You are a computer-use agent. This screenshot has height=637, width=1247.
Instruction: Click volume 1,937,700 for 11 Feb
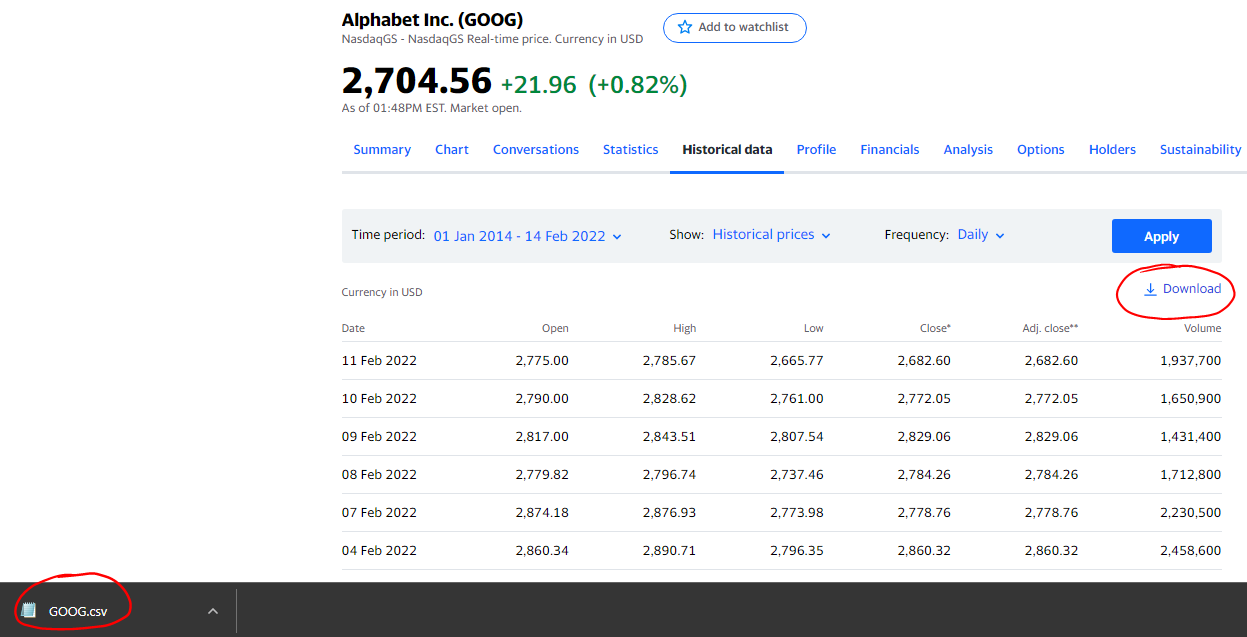coord(1190,361)
